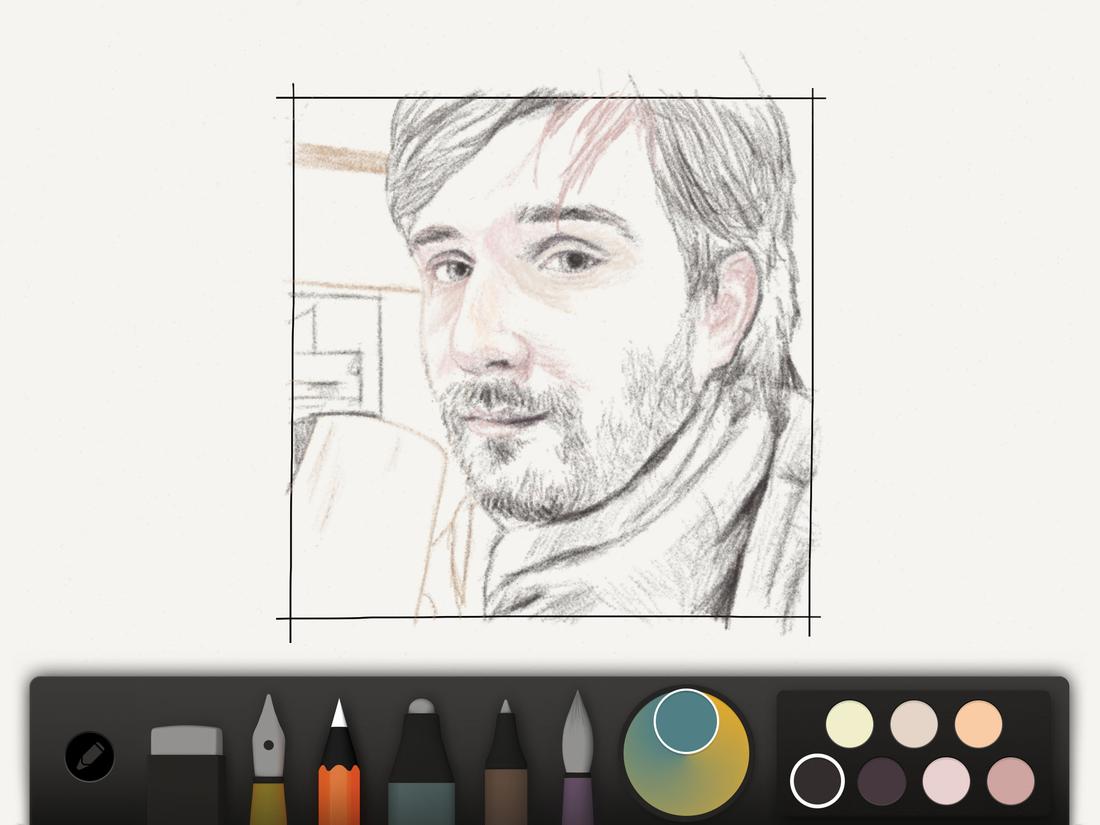
Task: Tap the circular pencil badge icon
Action: coord(88,756)
